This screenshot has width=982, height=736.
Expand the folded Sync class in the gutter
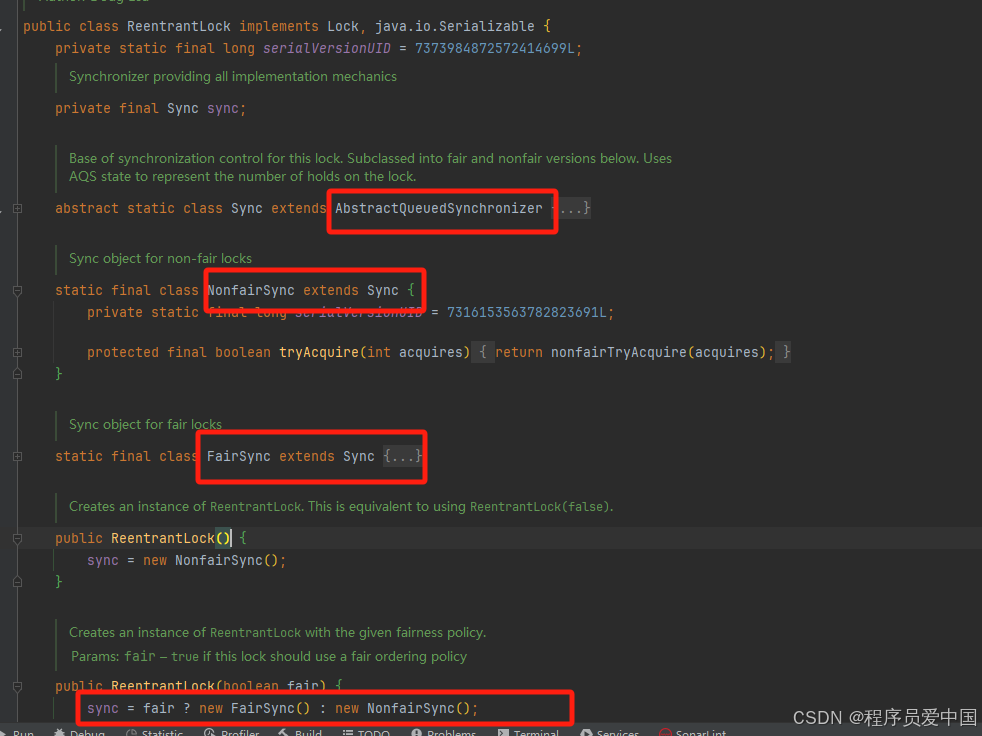[18, 209]
